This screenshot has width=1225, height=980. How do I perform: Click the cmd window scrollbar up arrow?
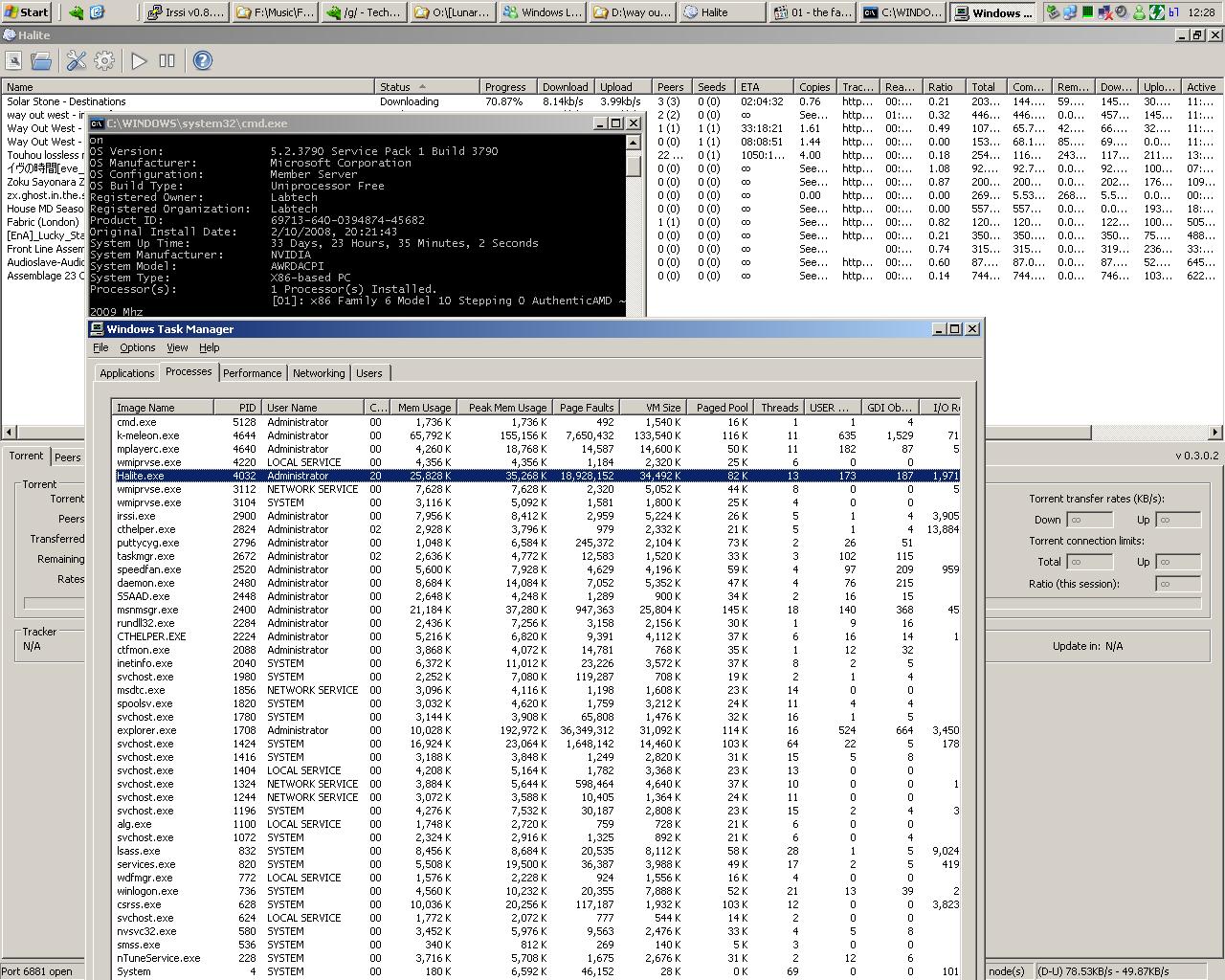(x=633, y=143)
